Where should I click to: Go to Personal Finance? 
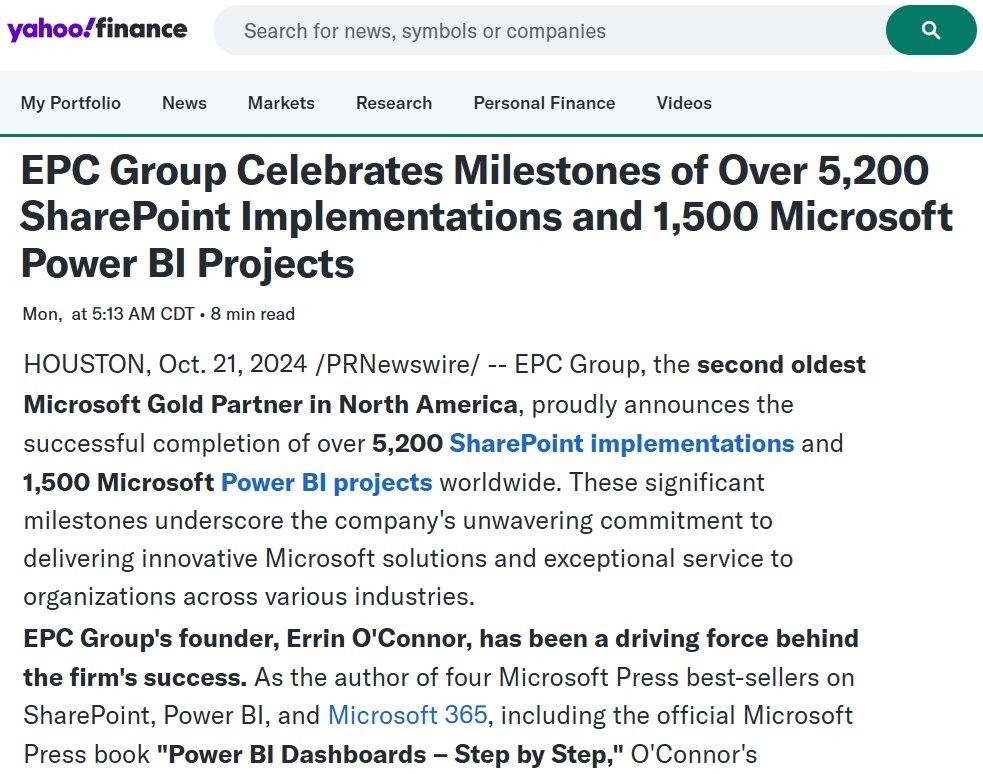tap(544, 103)
